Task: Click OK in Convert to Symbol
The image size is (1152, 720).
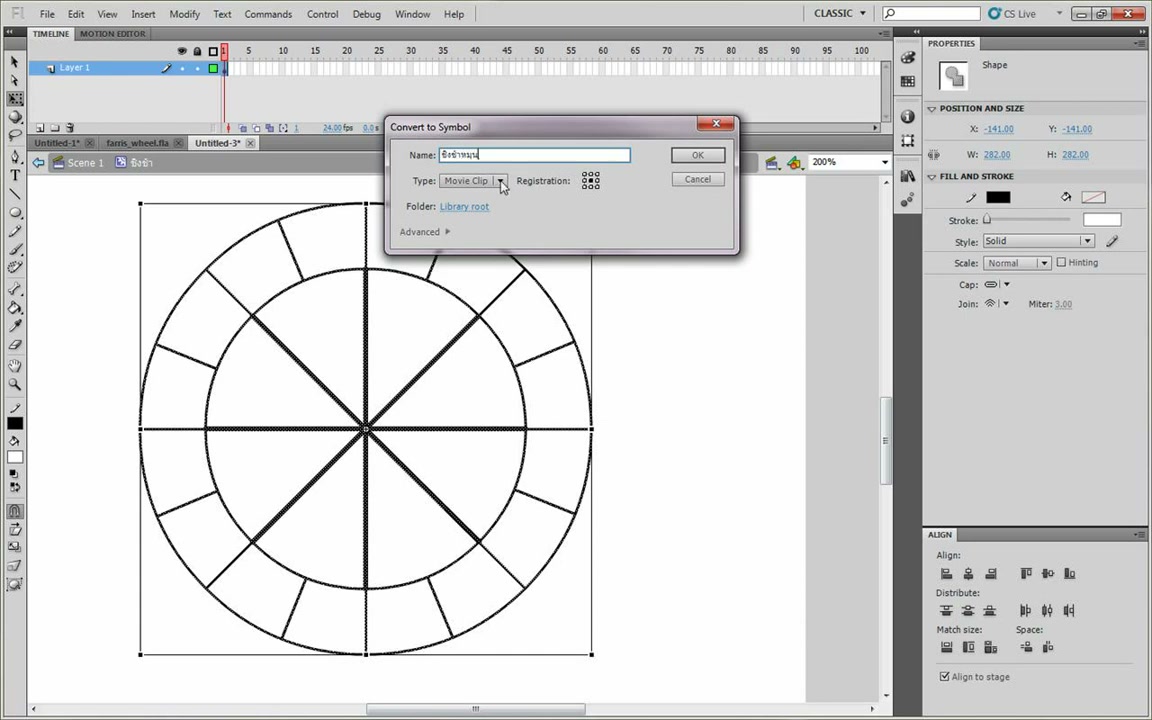Action: (x=698, y=155)
